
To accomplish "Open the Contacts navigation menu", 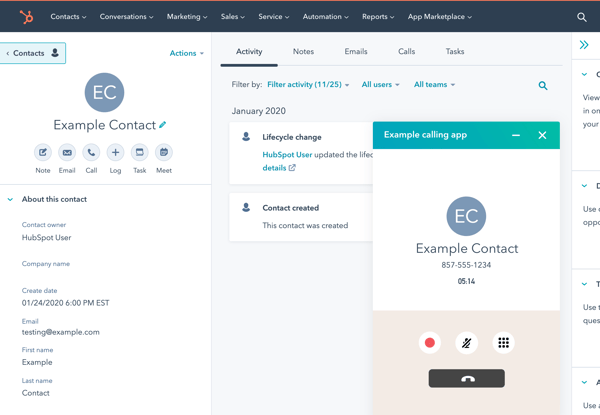I will point(68,17).
